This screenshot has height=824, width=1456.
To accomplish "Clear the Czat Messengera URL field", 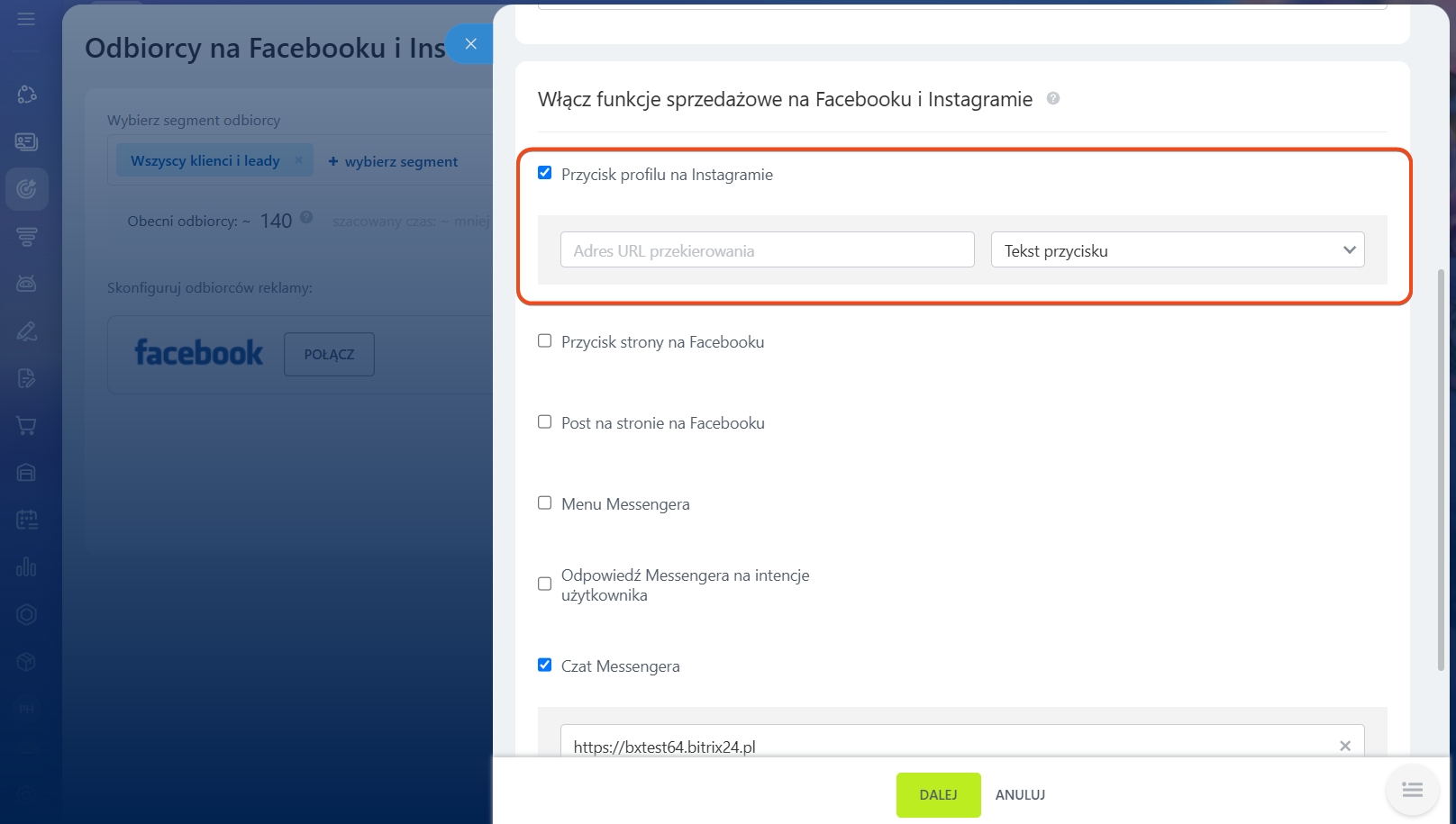I will click(1345, 746).
